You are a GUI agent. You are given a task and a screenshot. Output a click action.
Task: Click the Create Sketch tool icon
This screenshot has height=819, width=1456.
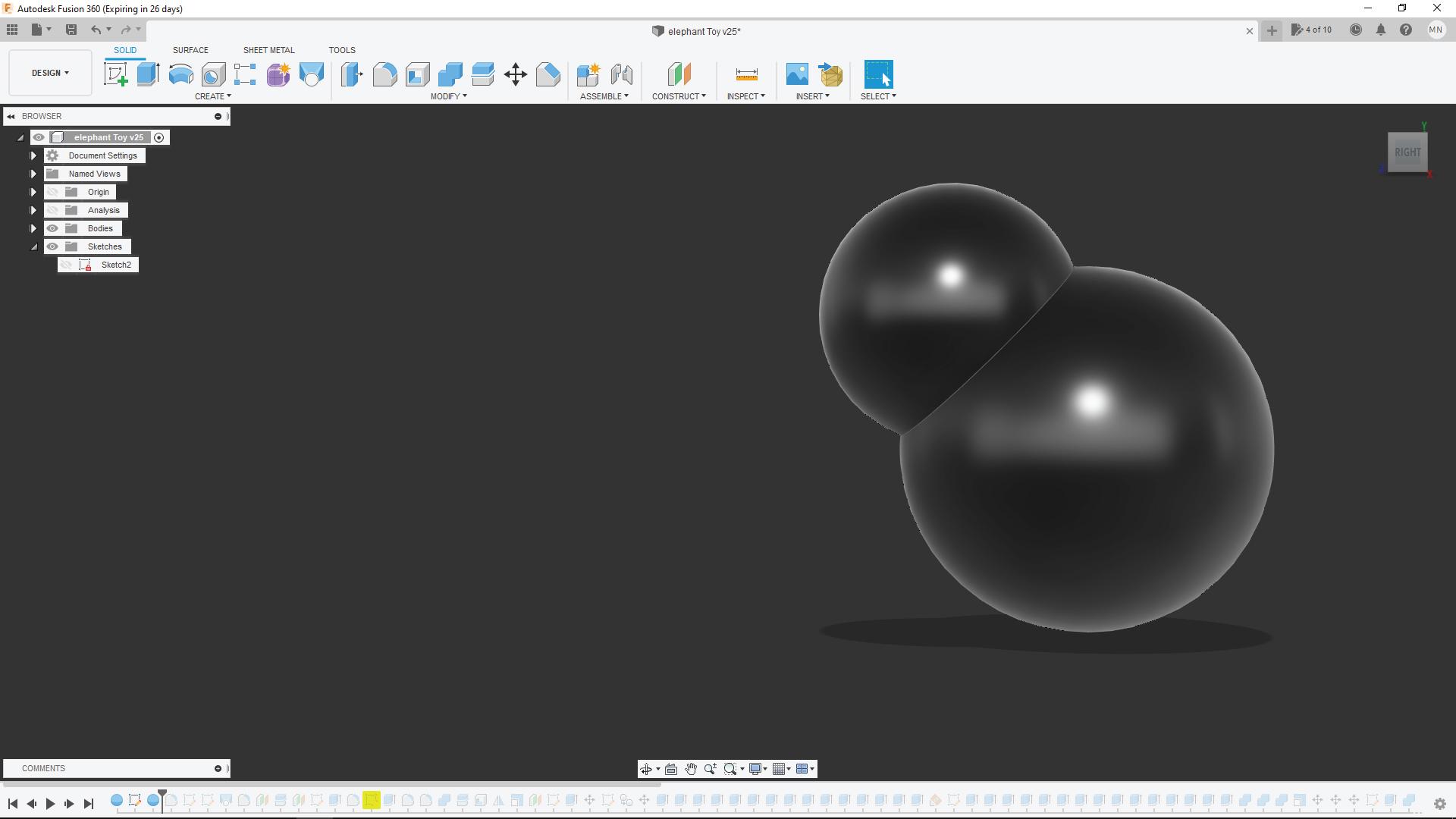tap(115, 74)
